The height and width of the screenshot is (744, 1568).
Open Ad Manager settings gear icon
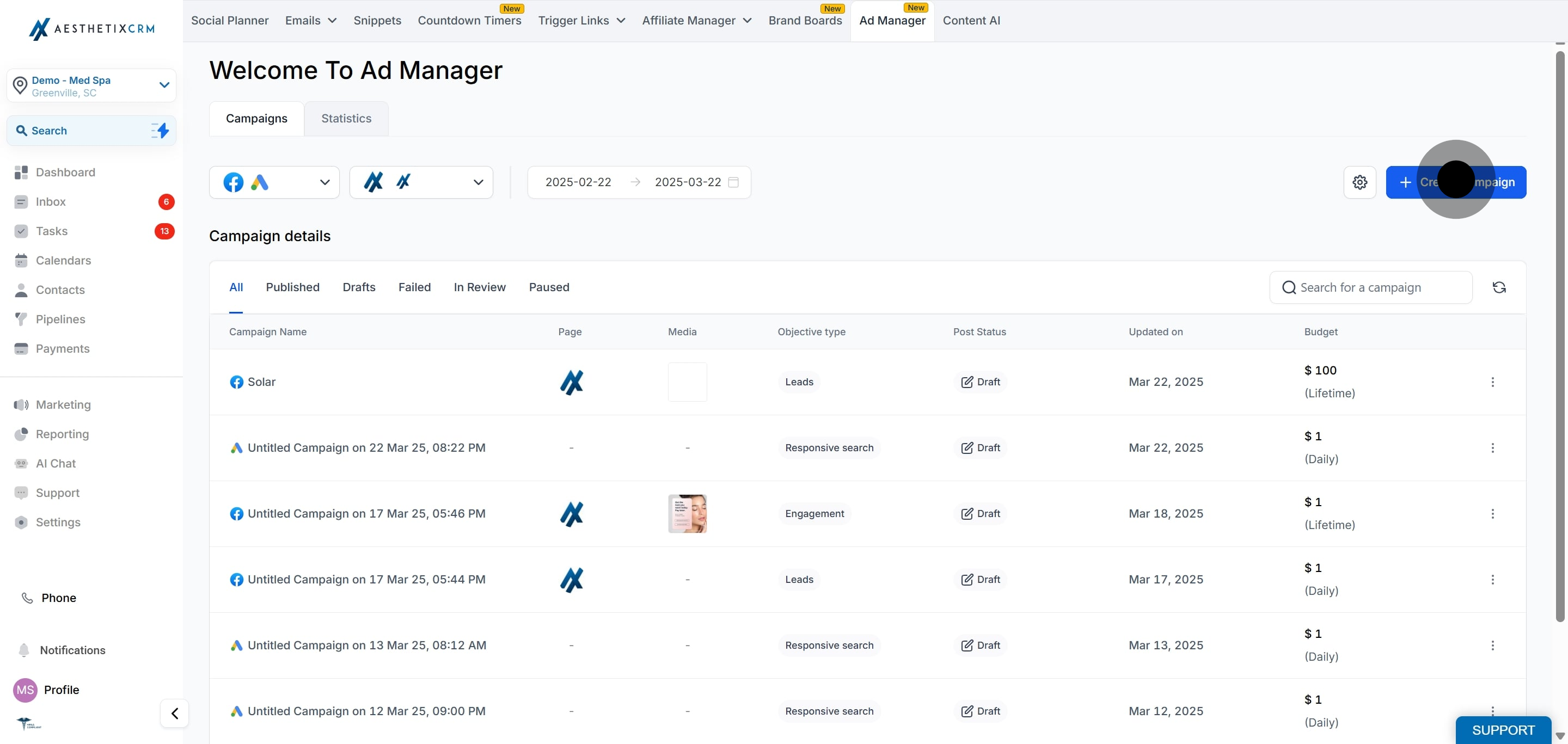1359,182
